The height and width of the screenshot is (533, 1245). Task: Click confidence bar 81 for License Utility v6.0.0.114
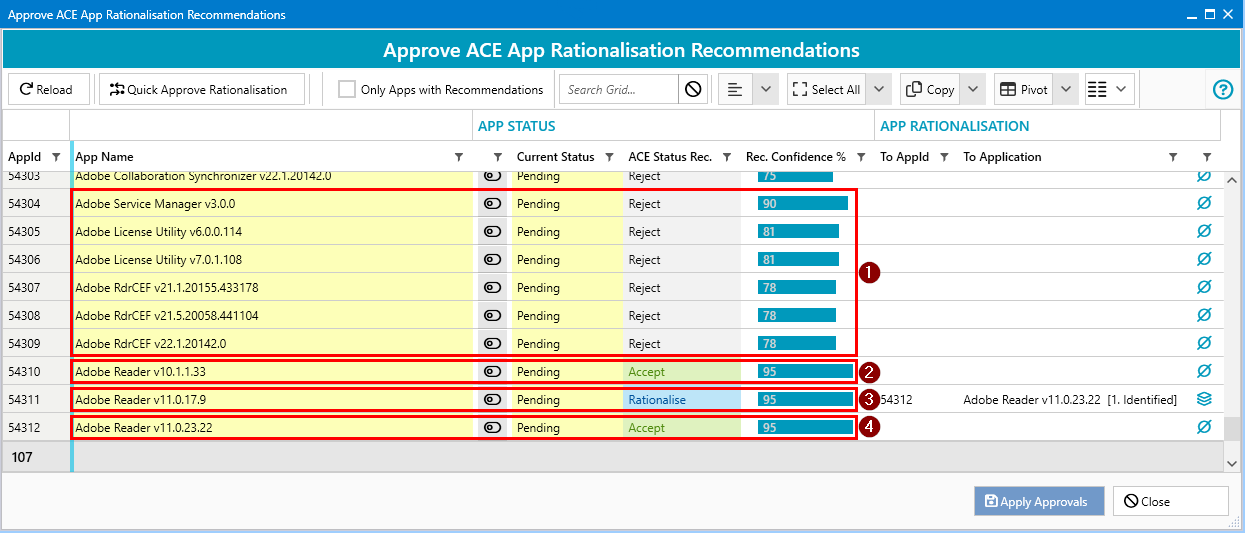point(798,231)
